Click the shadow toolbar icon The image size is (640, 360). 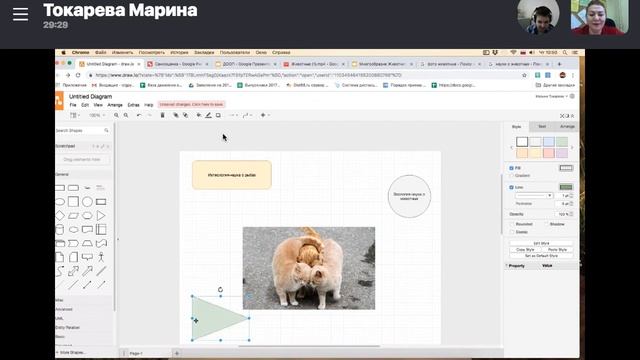pos(218,116)
